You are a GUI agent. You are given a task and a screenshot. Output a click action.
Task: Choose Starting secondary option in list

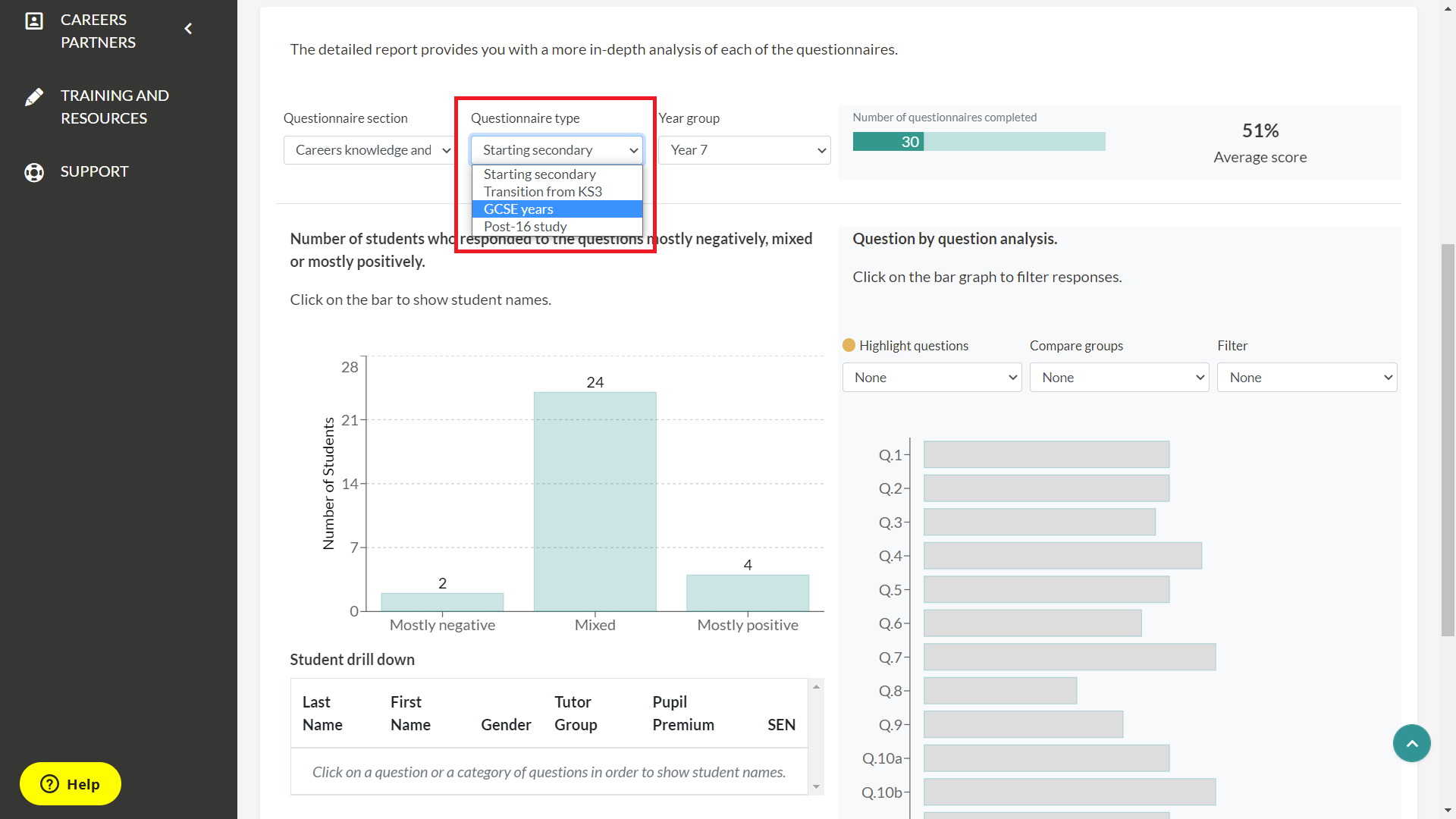557,174
